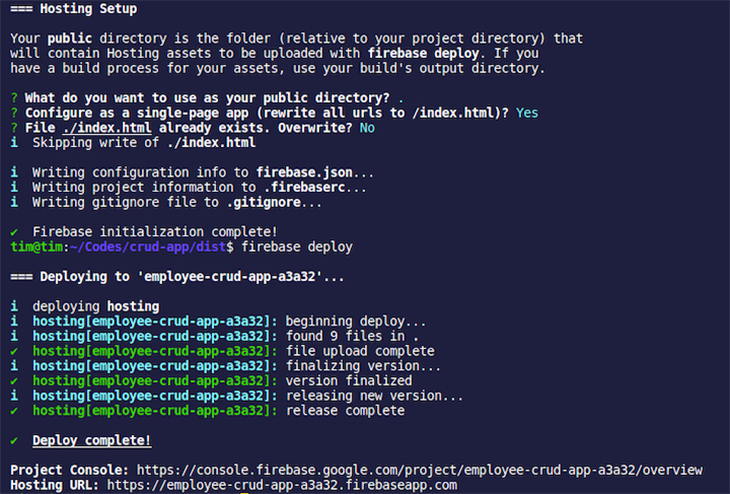The image size is (730, 494).
Task: Click the Yes answer for single-page app
Action: [x=527, y=113]
